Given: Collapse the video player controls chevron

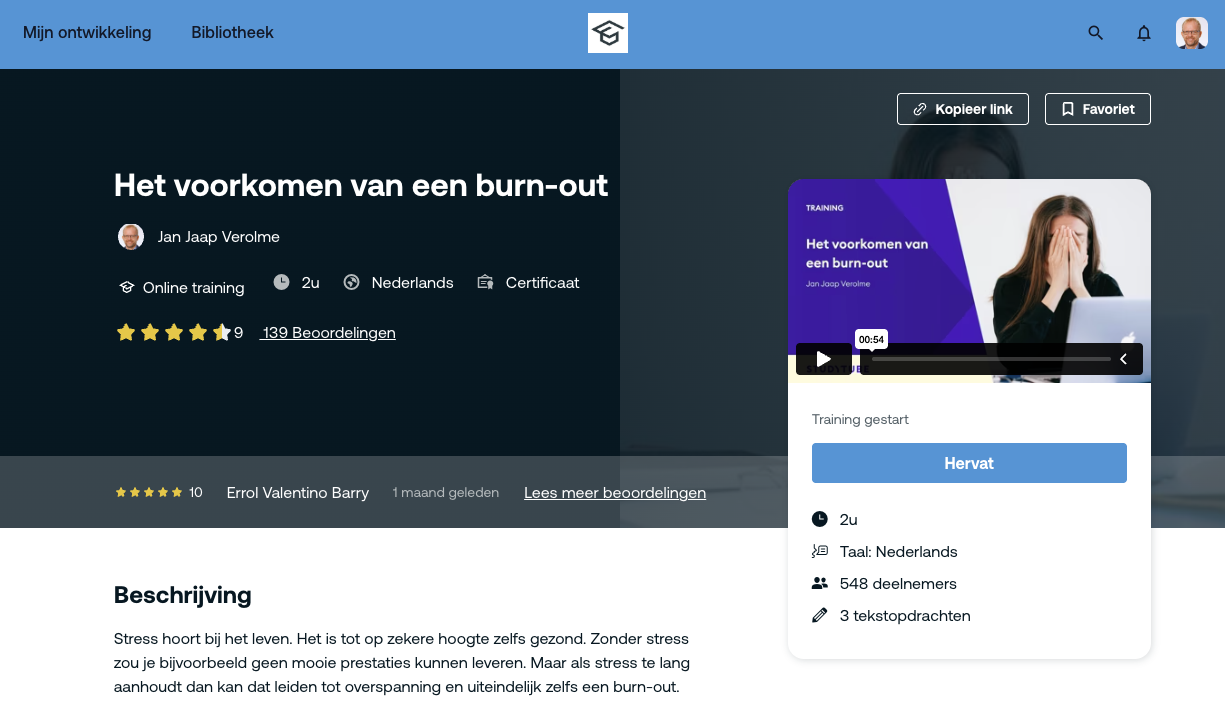Looking at the screenshot, I should click(1123, 359).
